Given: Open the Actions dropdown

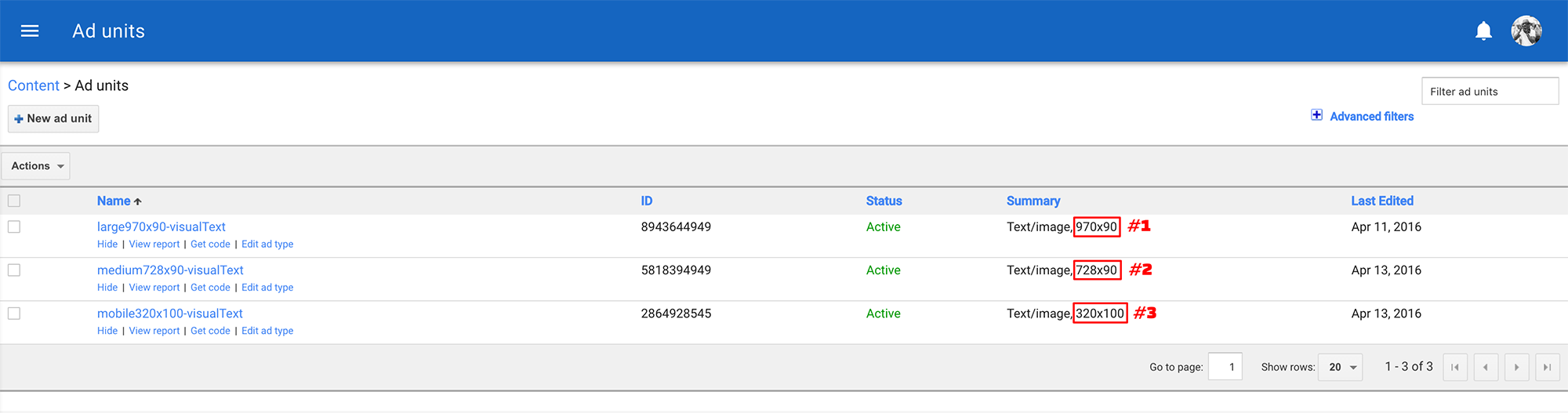Looking at the screenshot, I should point(36,166).
